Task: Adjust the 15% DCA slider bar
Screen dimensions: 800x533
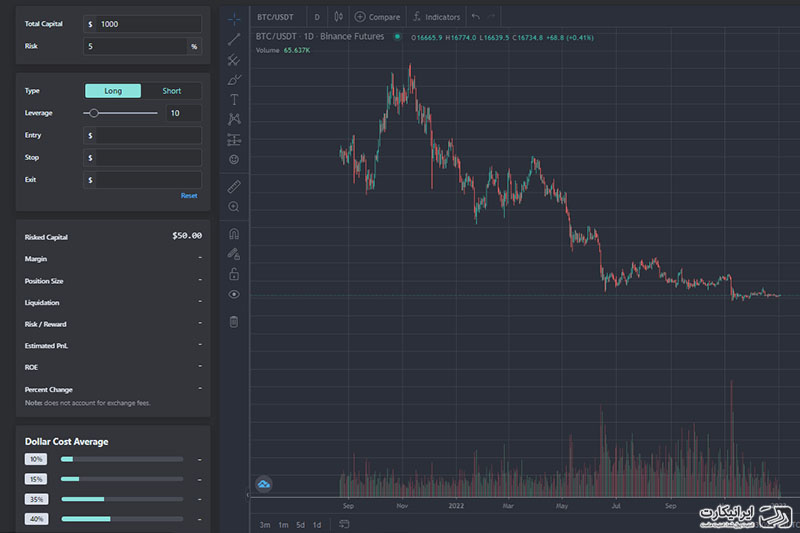Action: 122,479
